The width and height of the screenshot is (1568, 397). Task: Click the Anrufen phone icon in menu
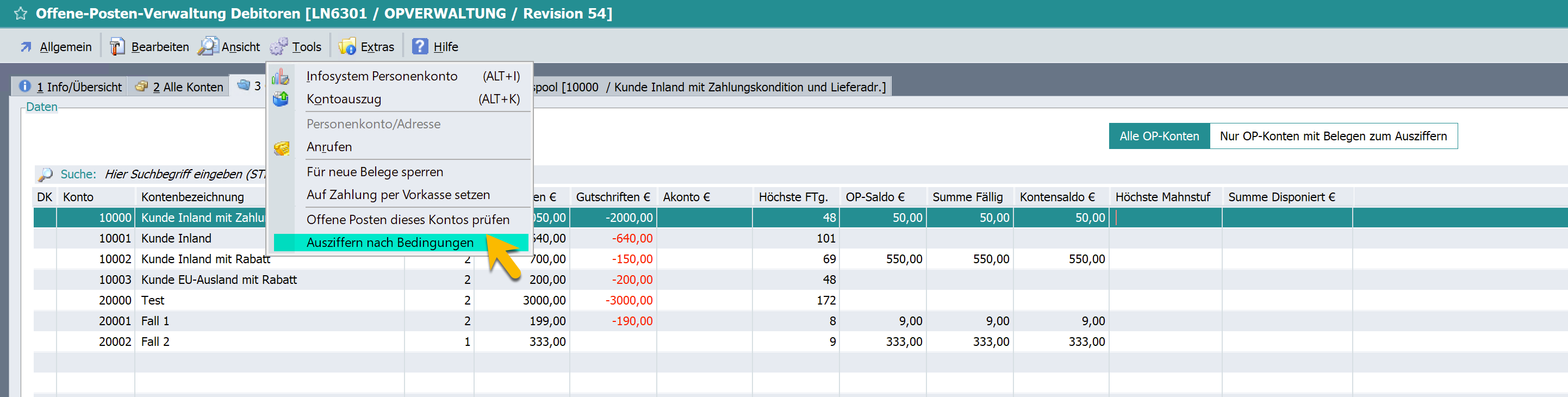(281, 147)
